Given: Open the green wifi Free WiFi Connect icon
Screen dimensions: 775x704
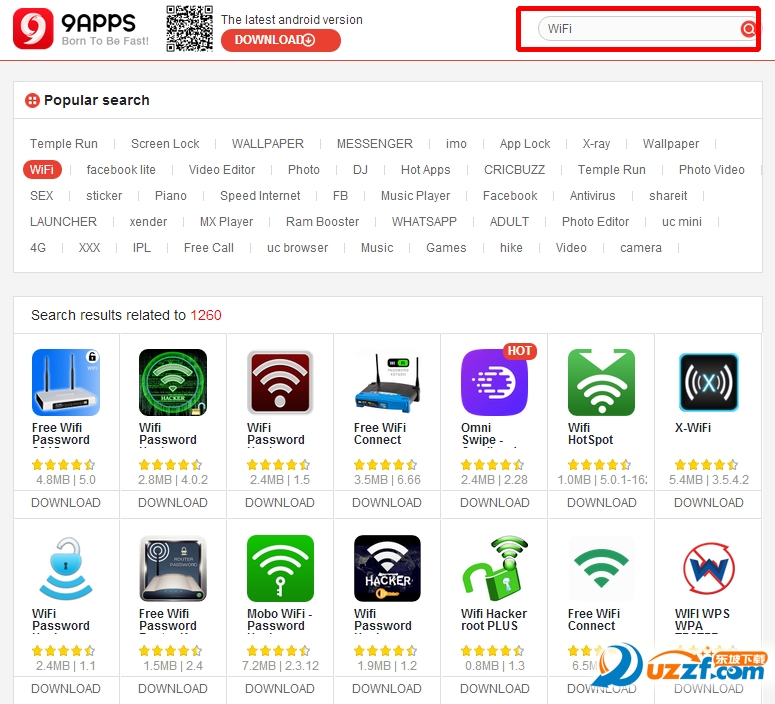Looking at the screenshot, I should [602, 568].
